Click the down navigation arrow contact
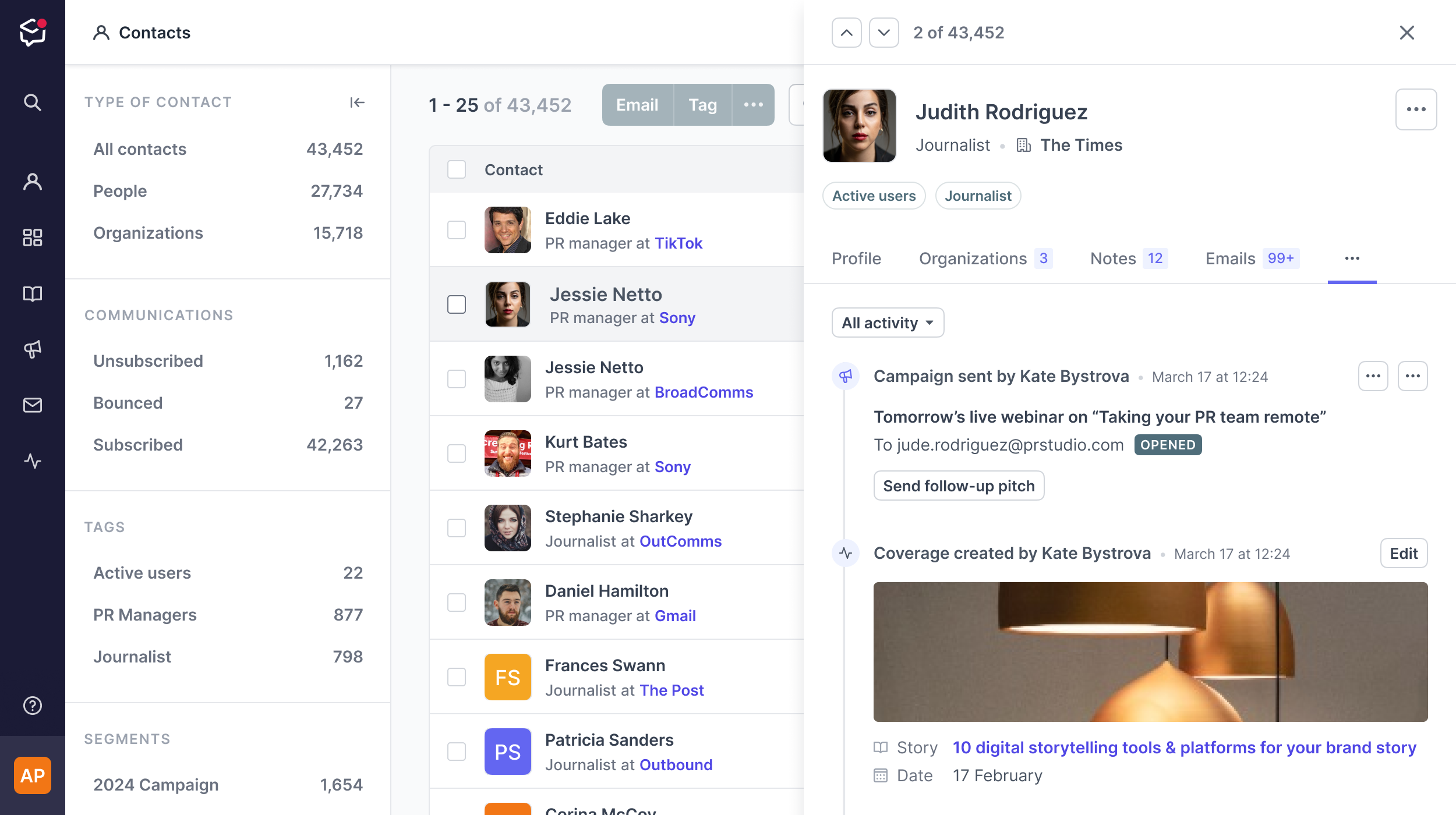This screenshot has height=815, width=1456. [883, 32]
